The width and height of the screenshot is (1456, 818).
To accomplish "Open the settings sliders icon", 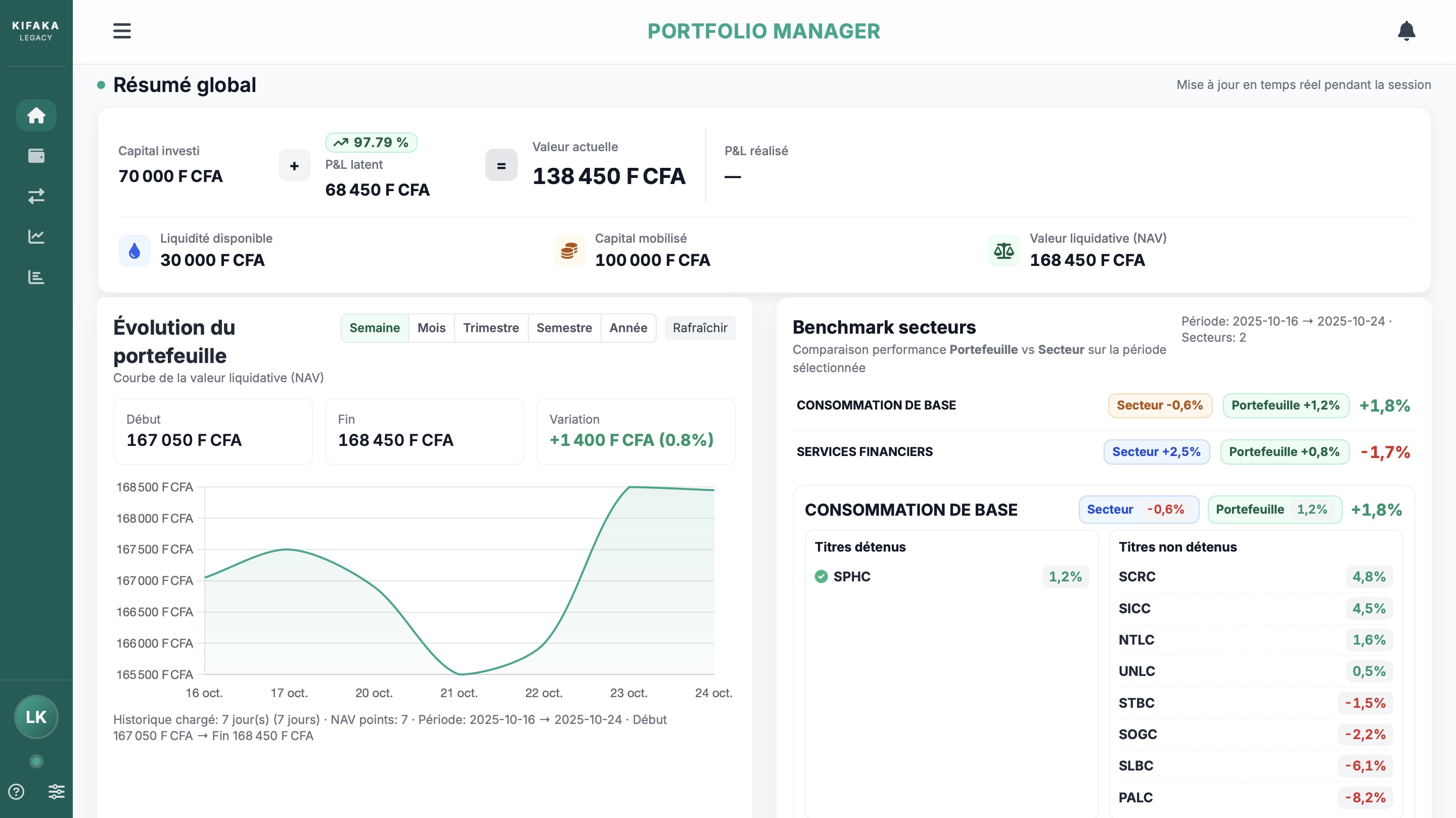I will pos(56,791).
